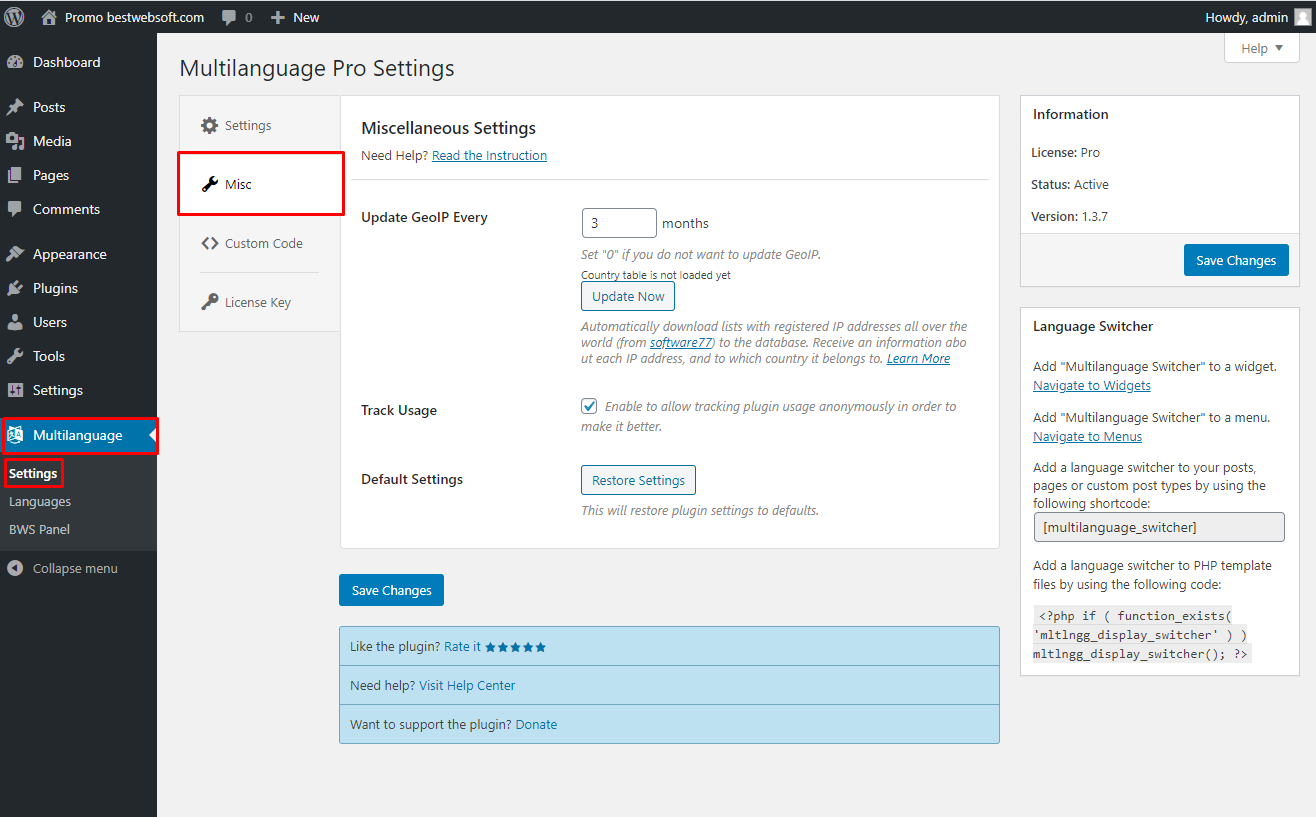Click the Tools wrench icon in sidebar
This screenshot has width=1316, height=817.
(x=15, y=356)
